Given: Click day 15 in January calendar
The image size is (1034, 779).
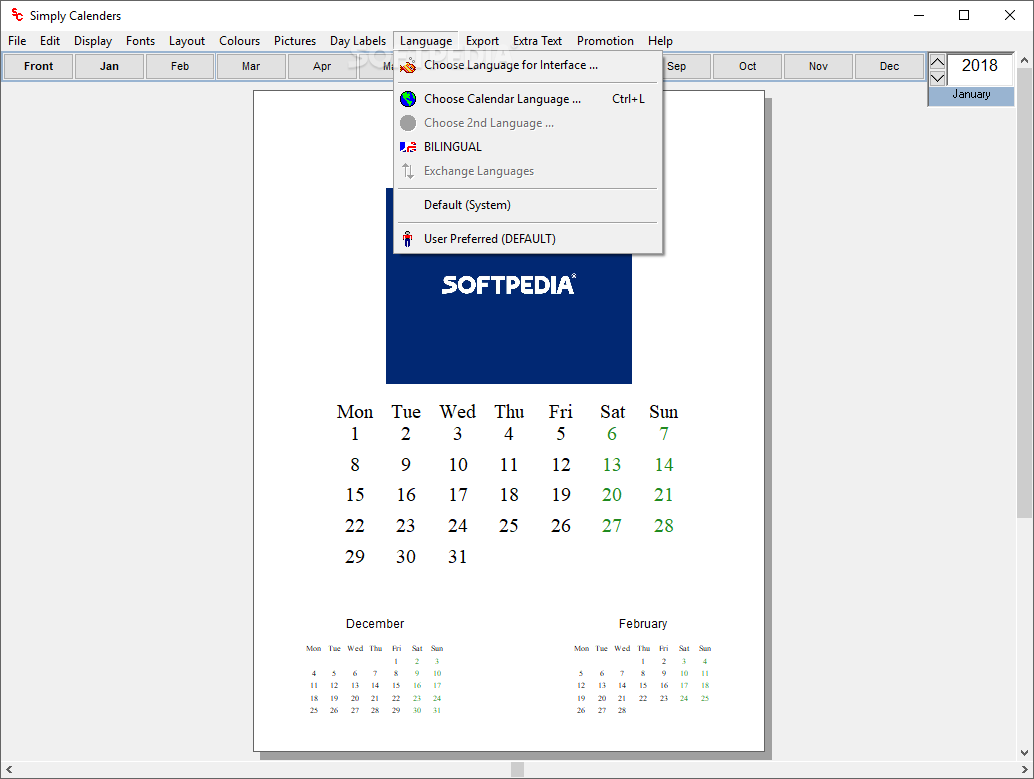Looking at the screenshot, I should click(355, 495).
